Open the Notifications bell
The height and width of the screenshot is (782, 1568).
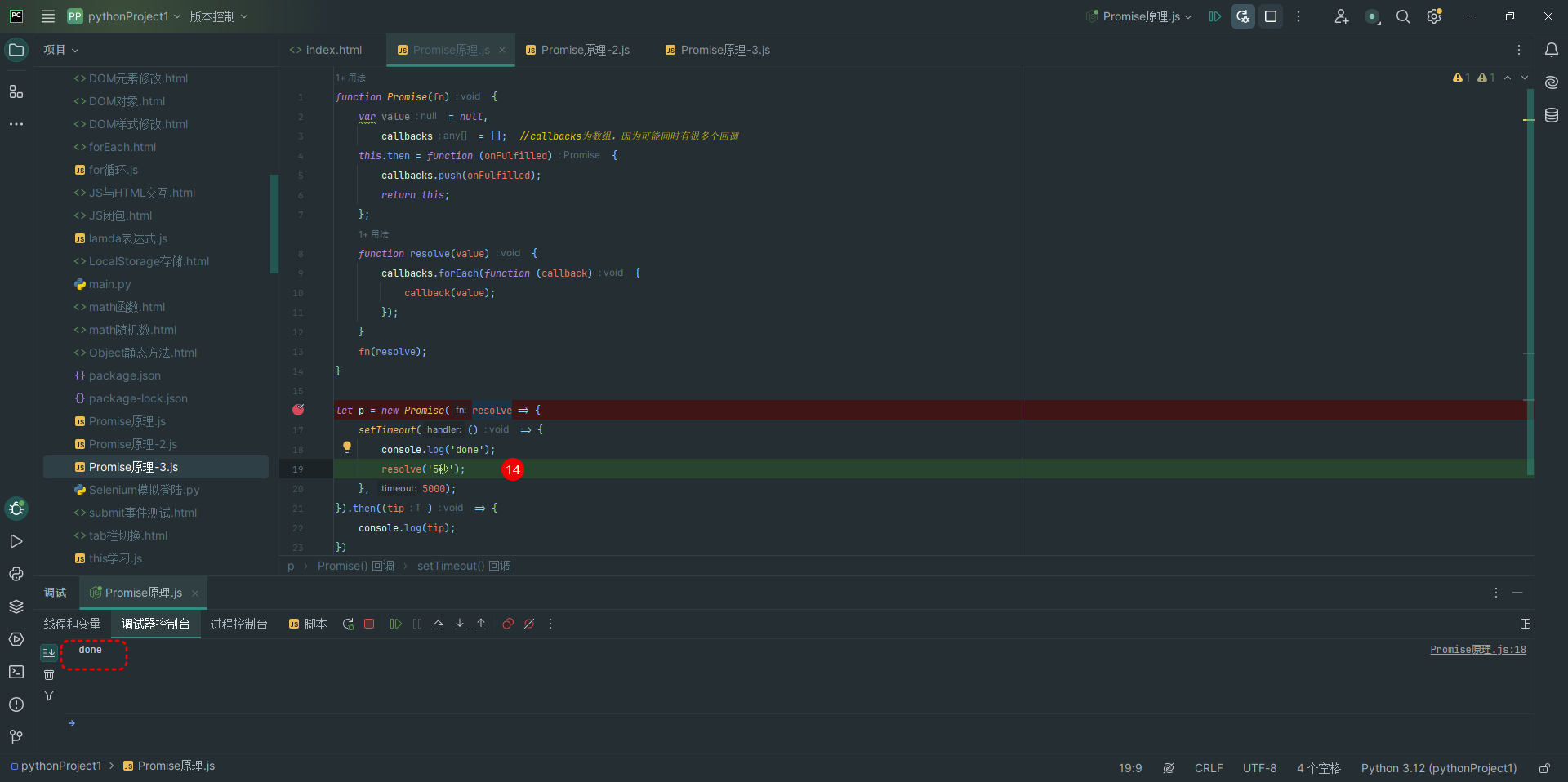(x=1552, y=50)
